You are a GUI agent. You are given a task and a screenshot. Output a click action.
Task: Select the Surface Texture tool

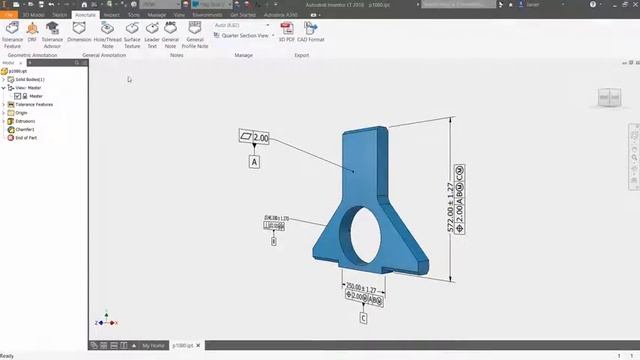pyautogui.click(x=132, y=35)
